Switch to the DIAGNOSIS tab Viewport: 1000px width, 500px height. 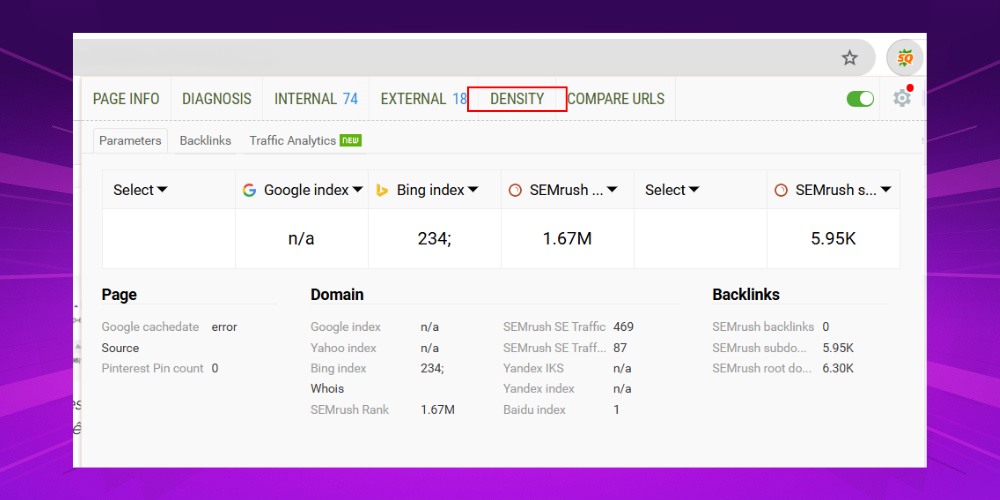coord(217,99)
